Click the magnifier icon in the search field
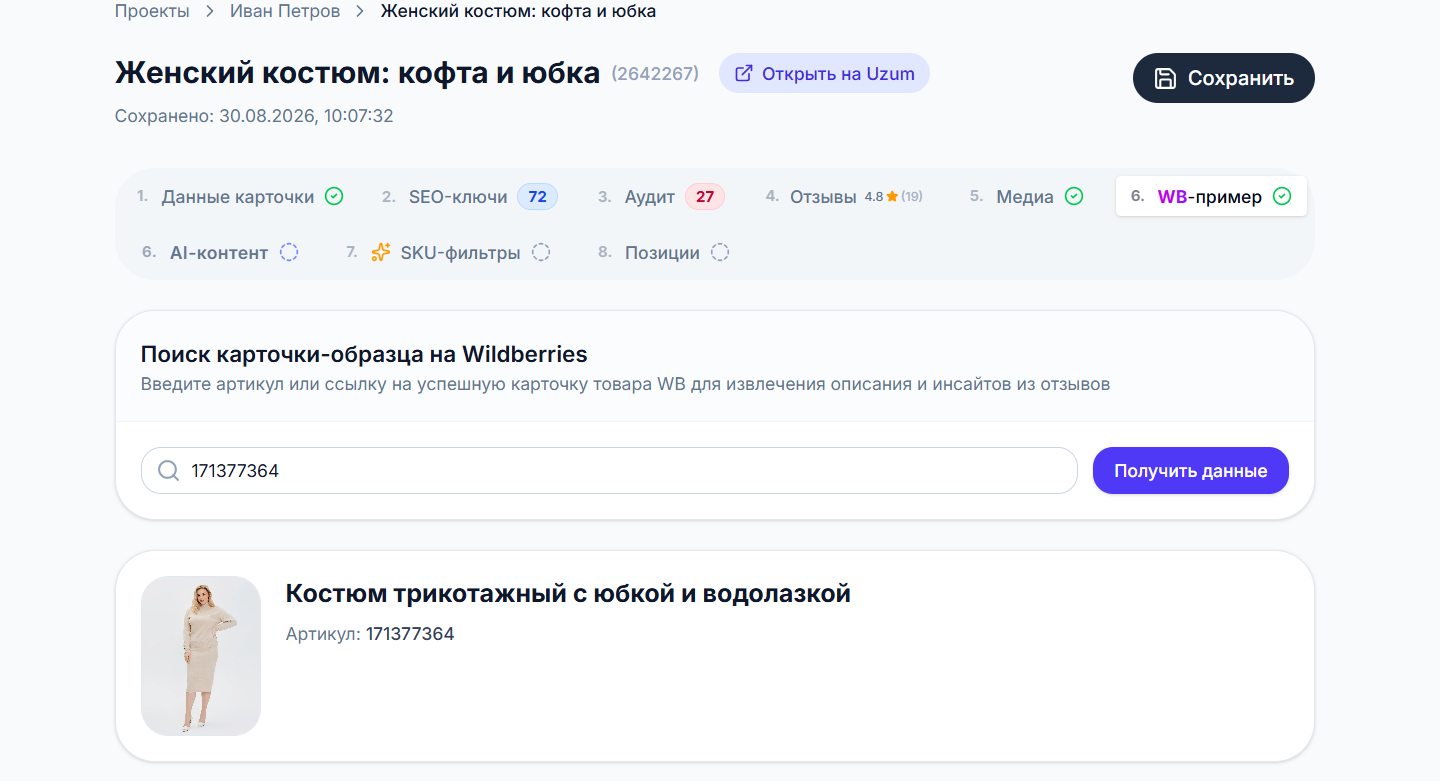The width and height of the screenshot is (1440, 781). tap(169, 470)
